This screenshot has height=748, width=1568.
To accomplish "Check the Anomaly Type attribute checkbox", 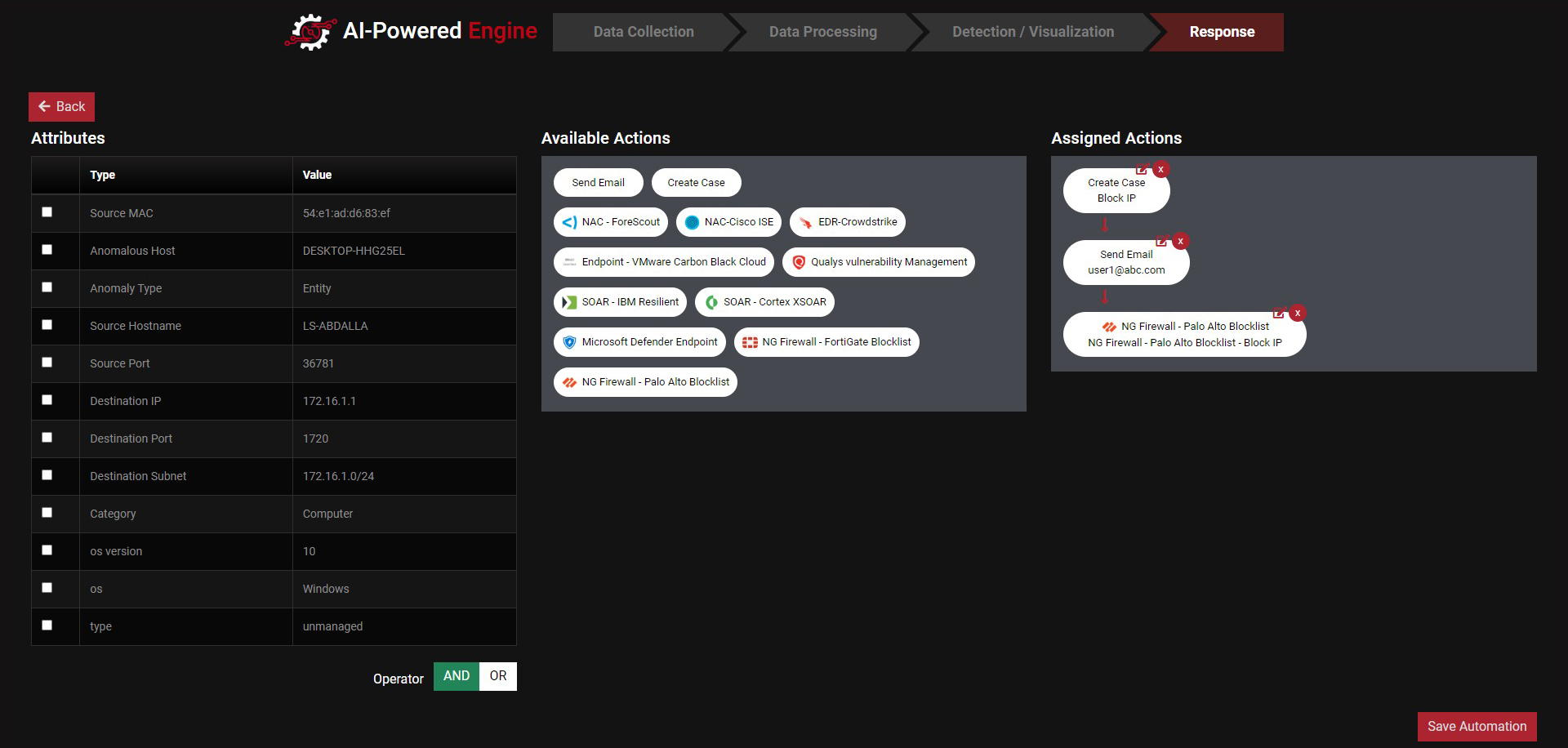I will pos(47,287).
